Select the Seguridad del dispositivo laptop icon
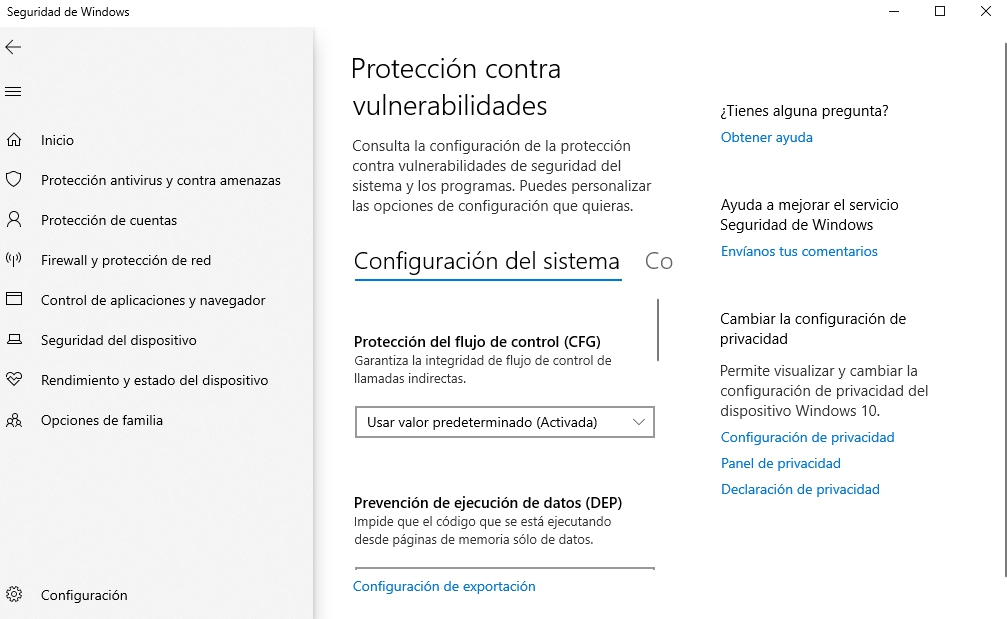The image size is (1007, 619). click(x=16, y=340)
